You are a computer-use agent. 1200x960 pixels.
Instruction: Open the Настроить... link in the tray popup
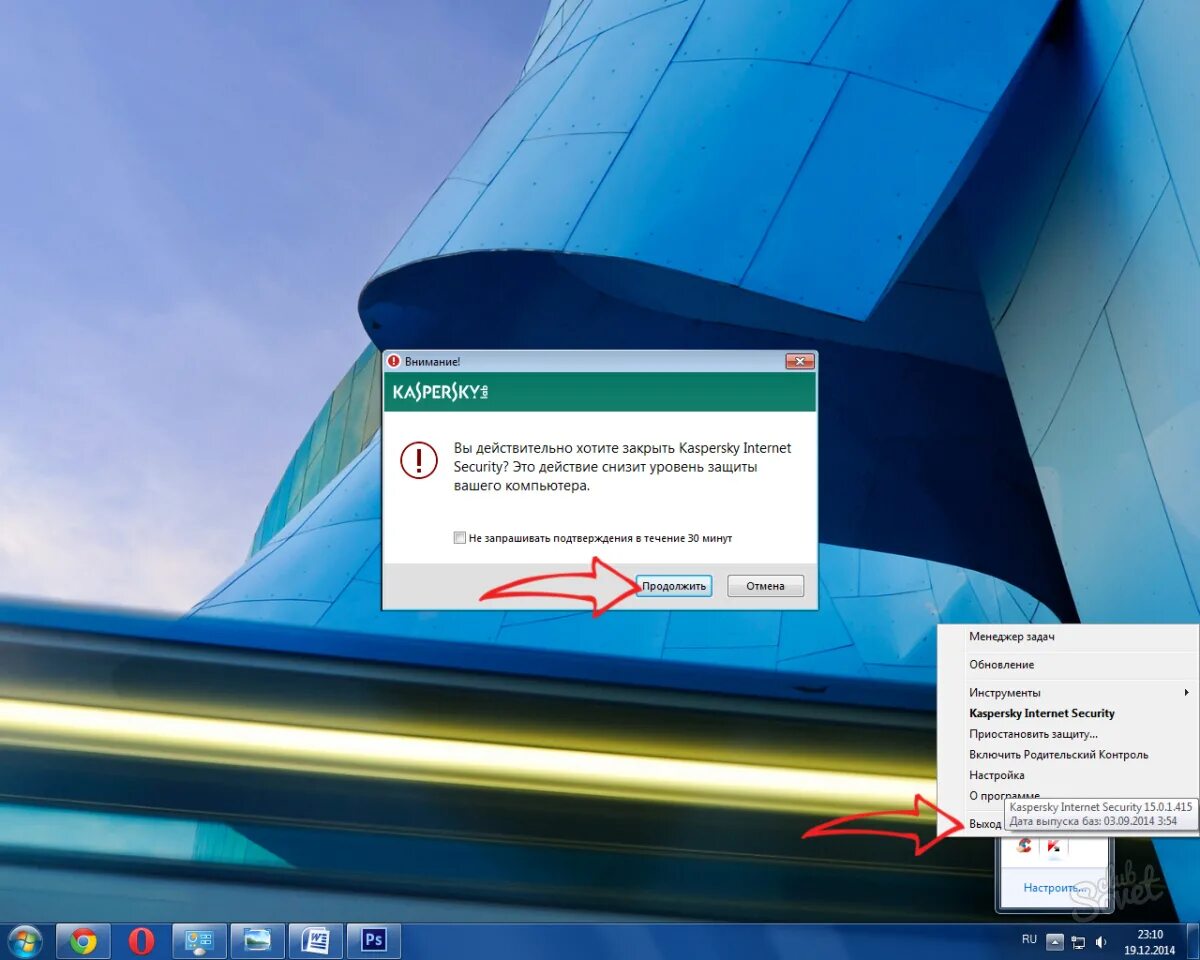[1054, 888]
